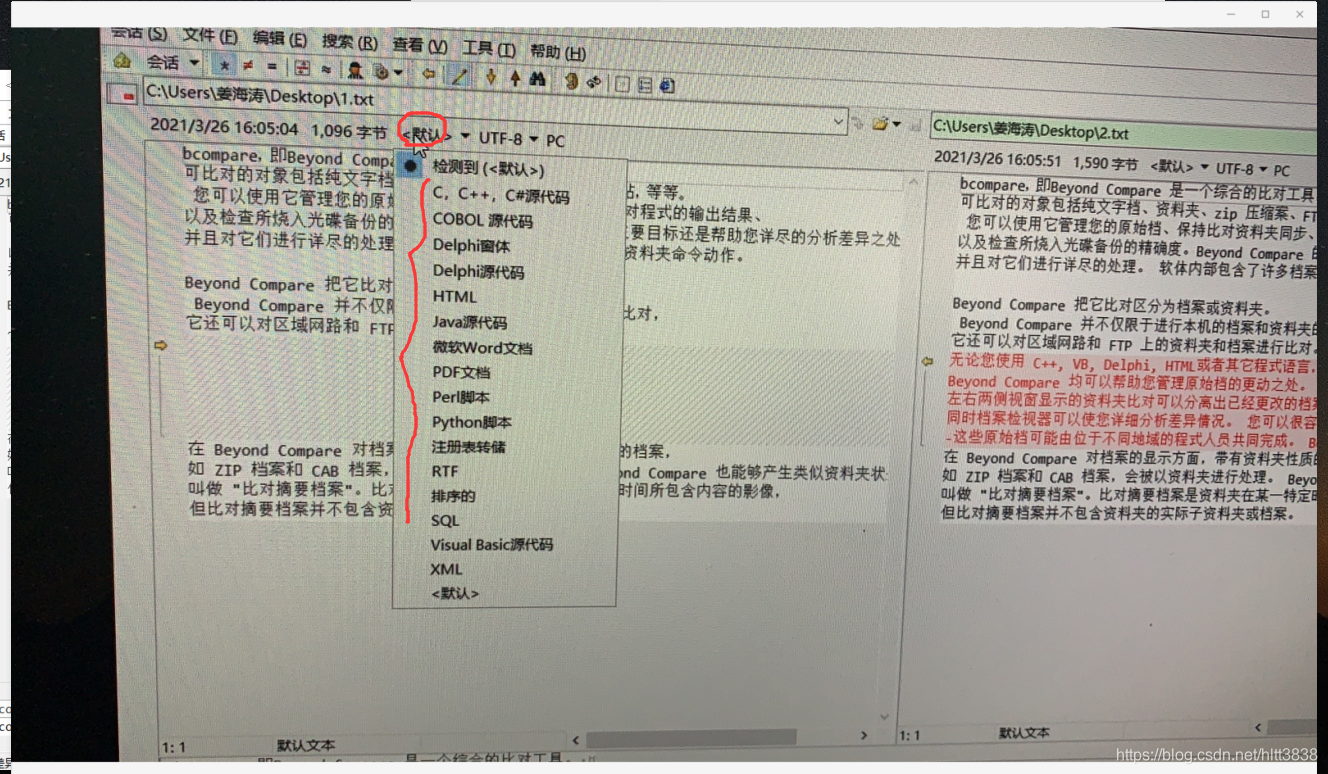Choose Java源代码 format

pos(469,322)
